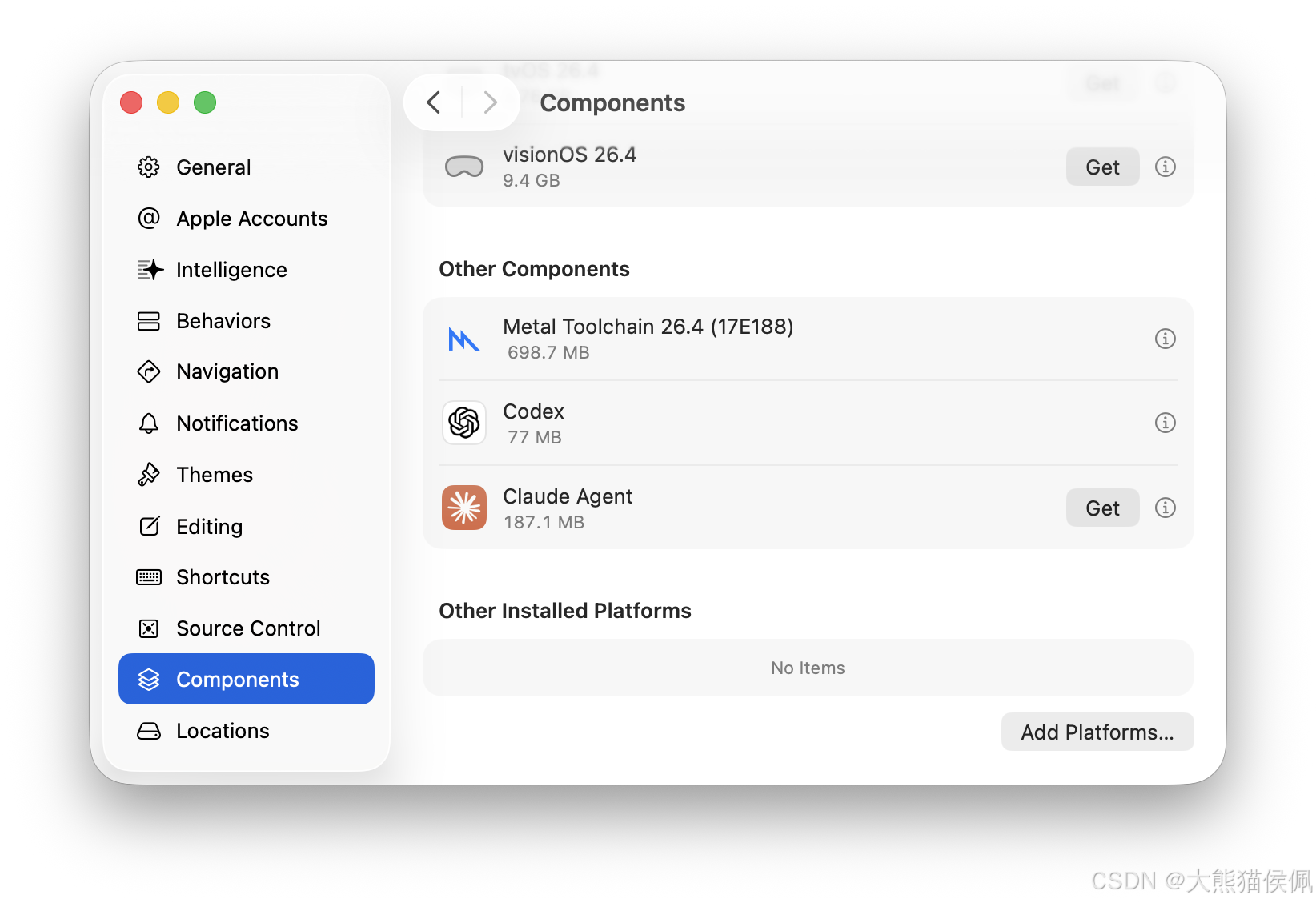This screenshot has height=903, width=1316.
Task: Select Navigation in the sidebar
Action: pos(247,371)
